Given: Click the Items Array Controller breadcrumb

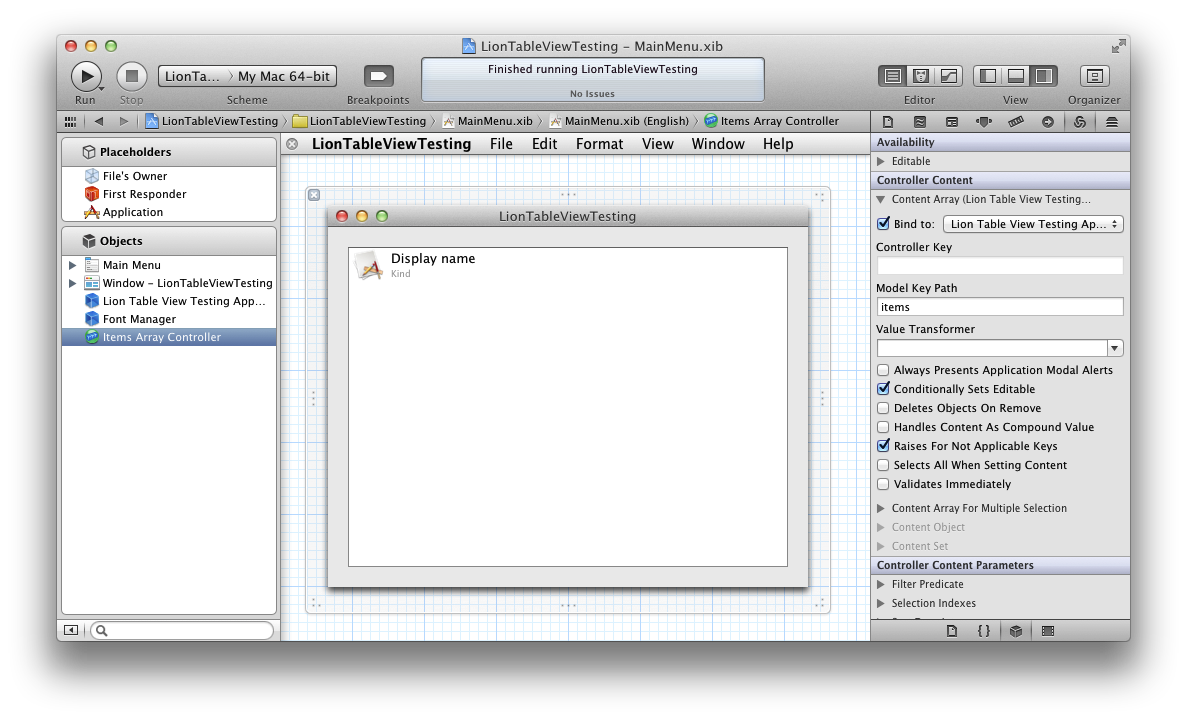Looking at the screenshot, I should pos(771,121).
